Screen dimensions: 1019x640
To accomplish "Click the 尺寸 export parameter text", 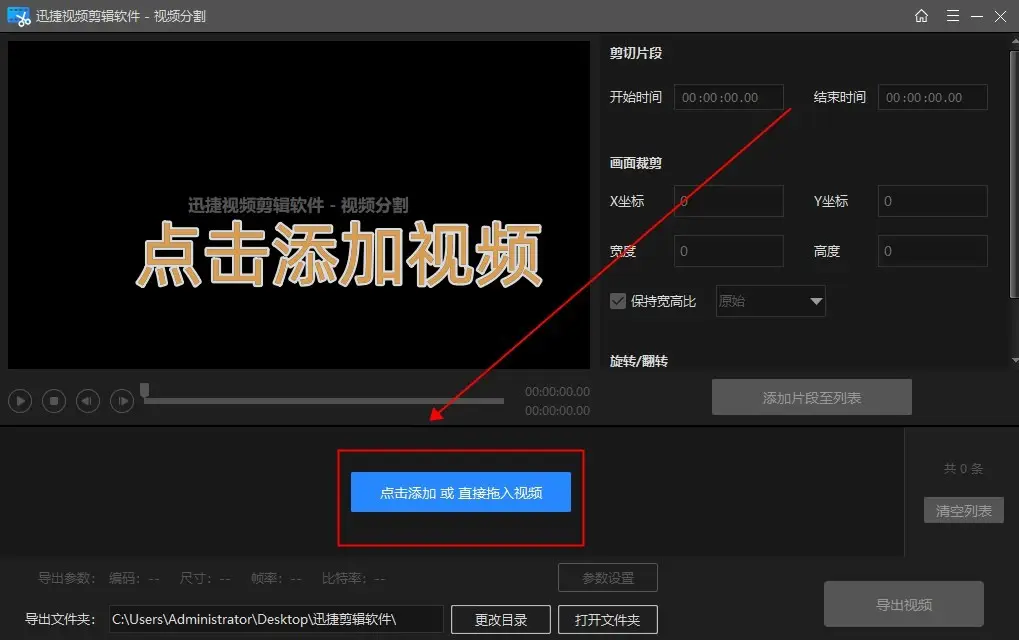I will (205, 578).
